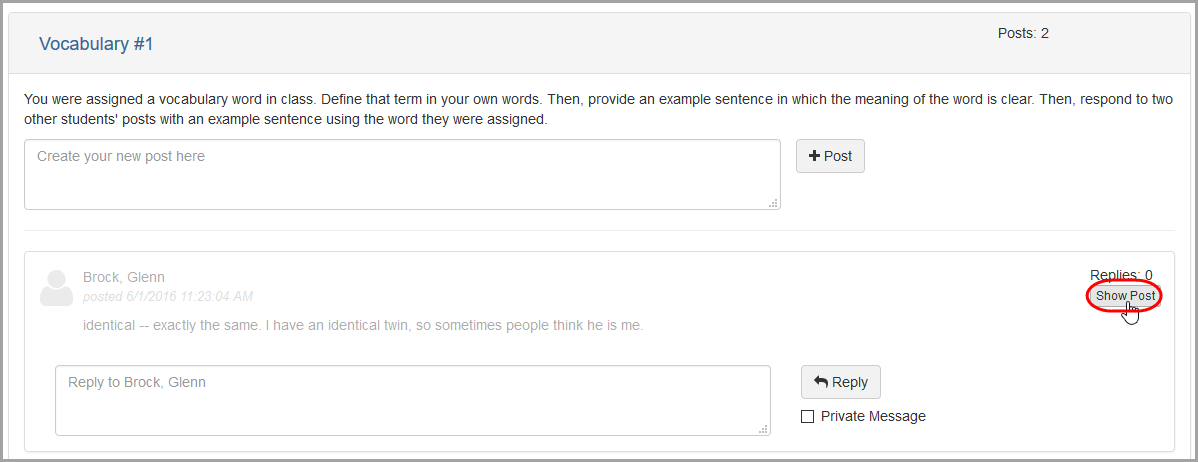Click the curved arrow icon on Reply
Screen dimensions: 1198x462
click(821, 382)
